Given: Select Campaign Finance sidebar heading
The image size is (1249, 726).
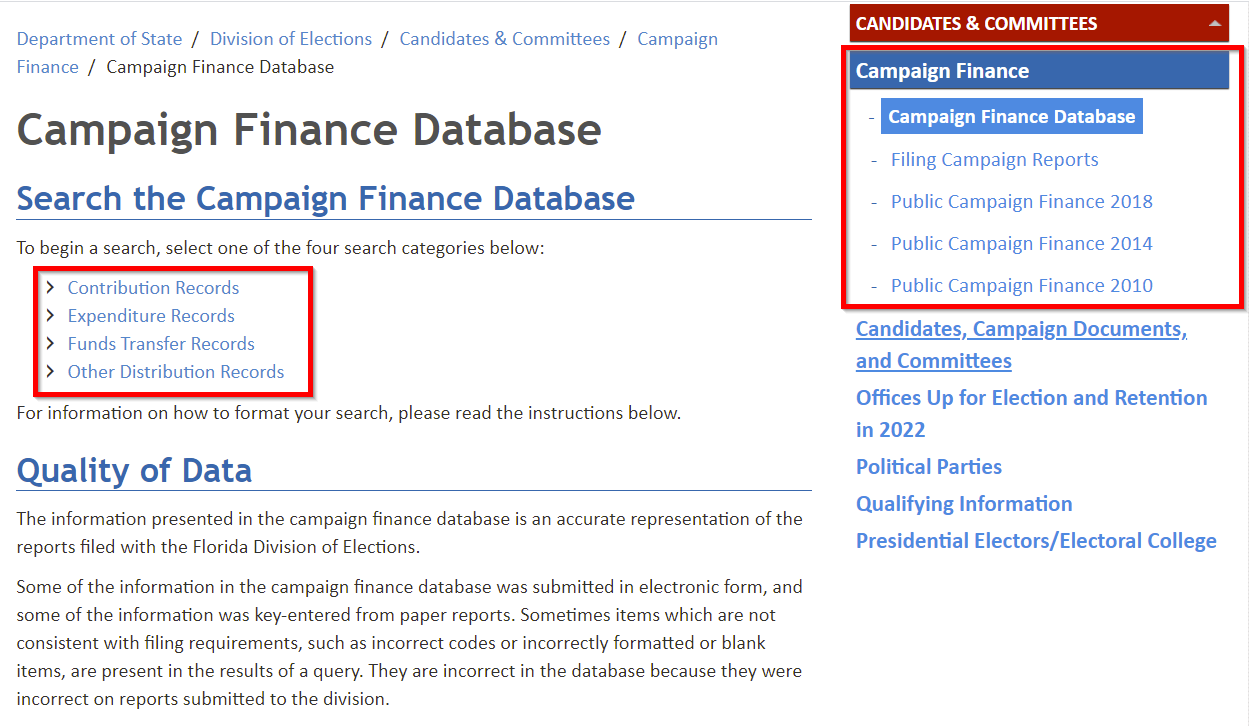Looking at the screenshot, I should coord(1039,71).
